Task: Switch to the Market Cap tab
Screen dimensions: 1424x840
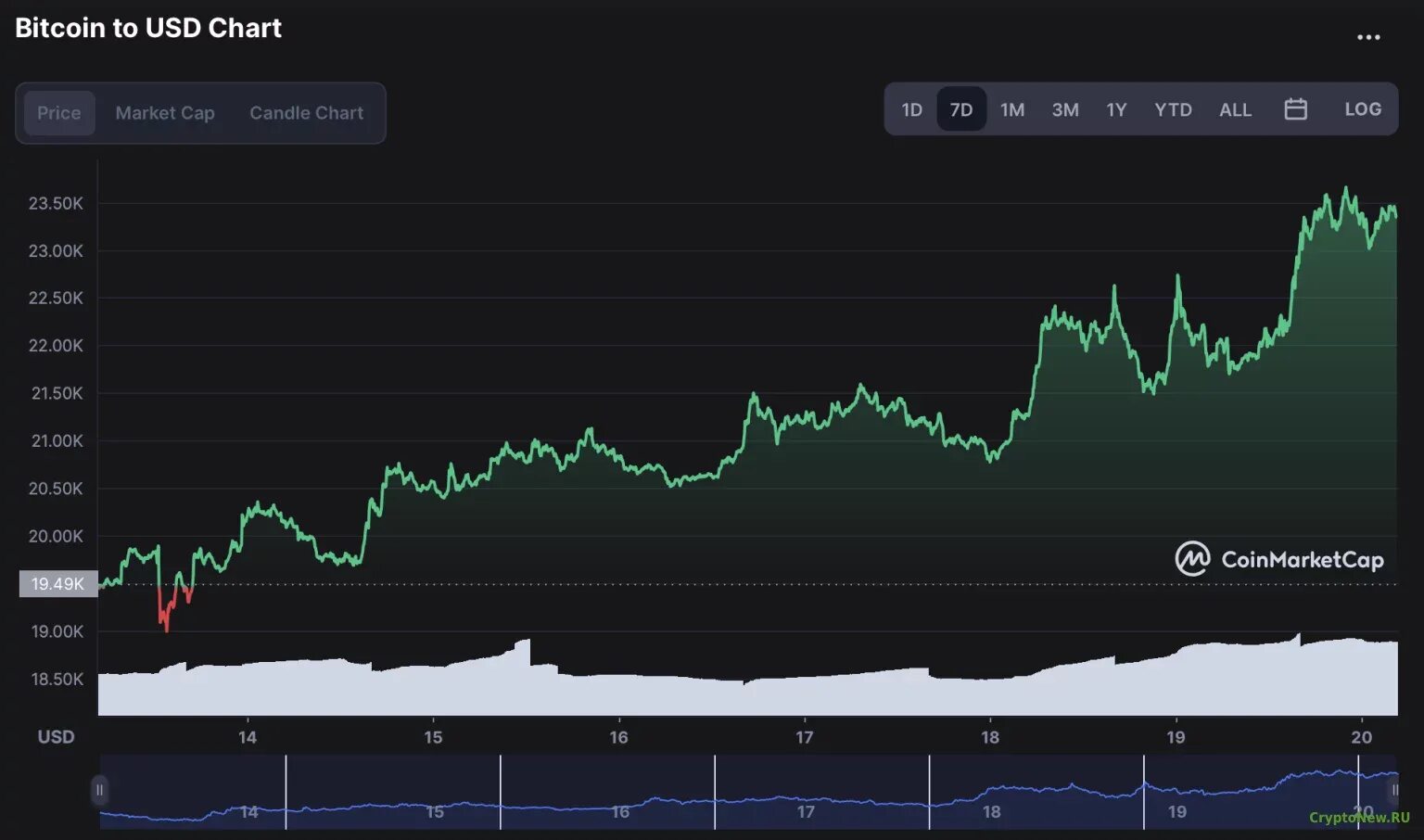Action: click(x=165, y=113)
